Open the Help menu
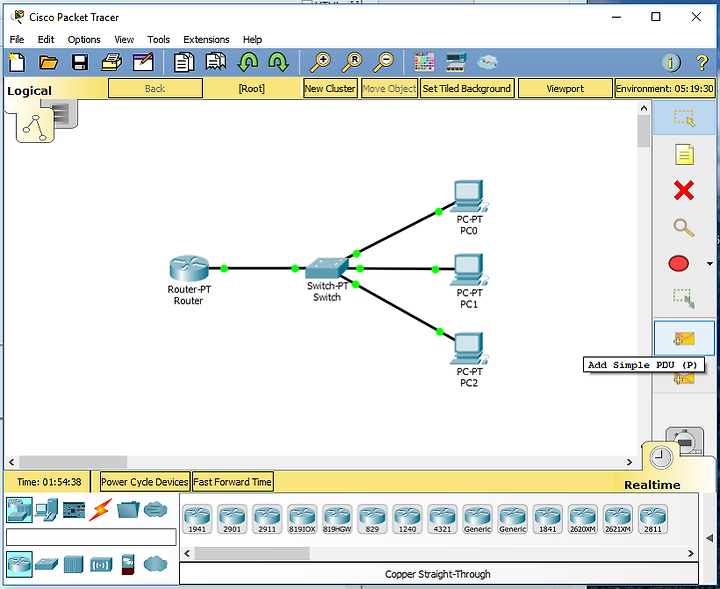 (x=252, y=39)
